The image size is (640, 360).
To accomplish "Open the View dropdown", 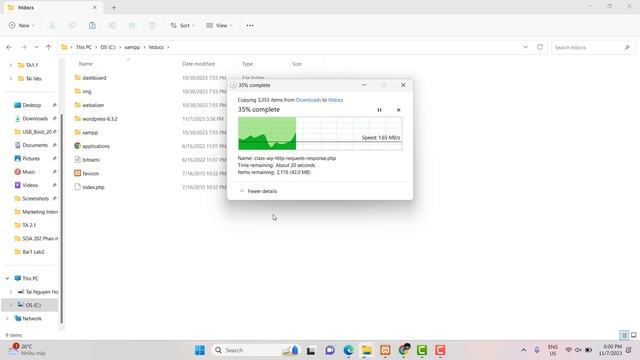I will point(219,25).
